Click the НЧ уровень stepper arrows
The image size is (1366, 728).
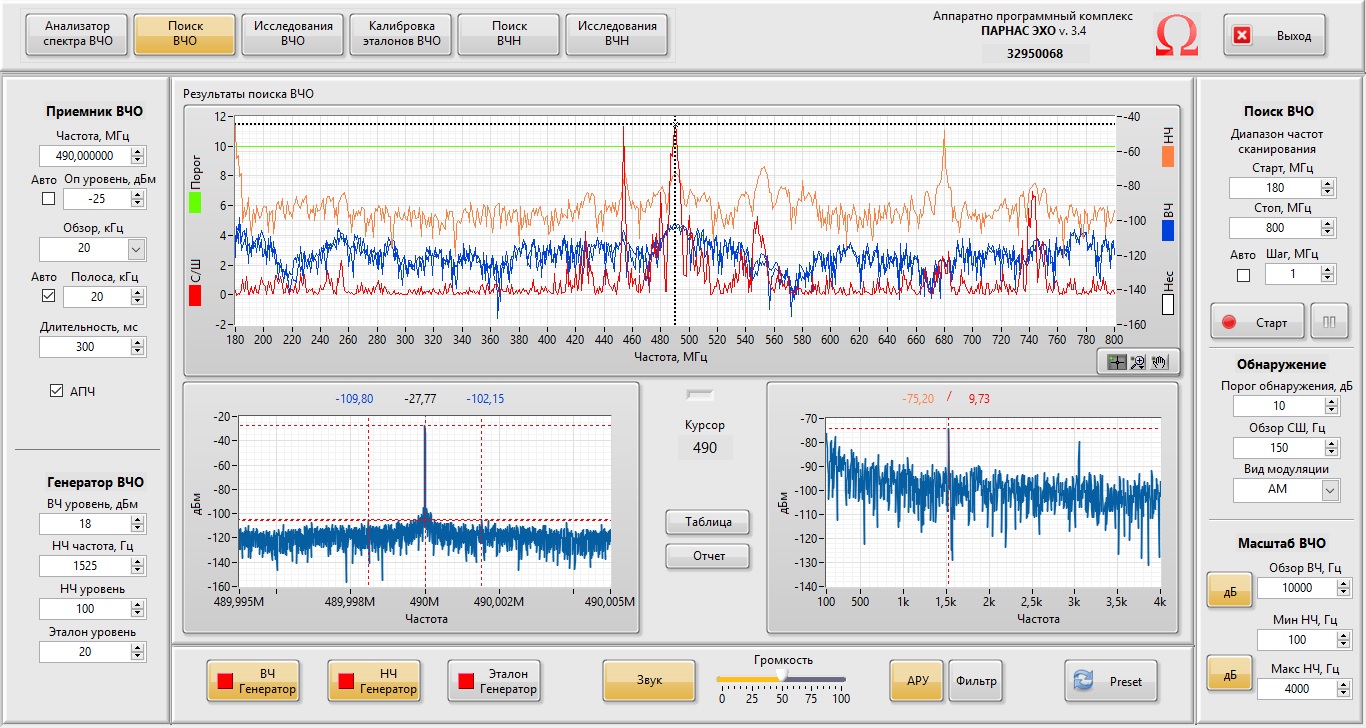138,609
